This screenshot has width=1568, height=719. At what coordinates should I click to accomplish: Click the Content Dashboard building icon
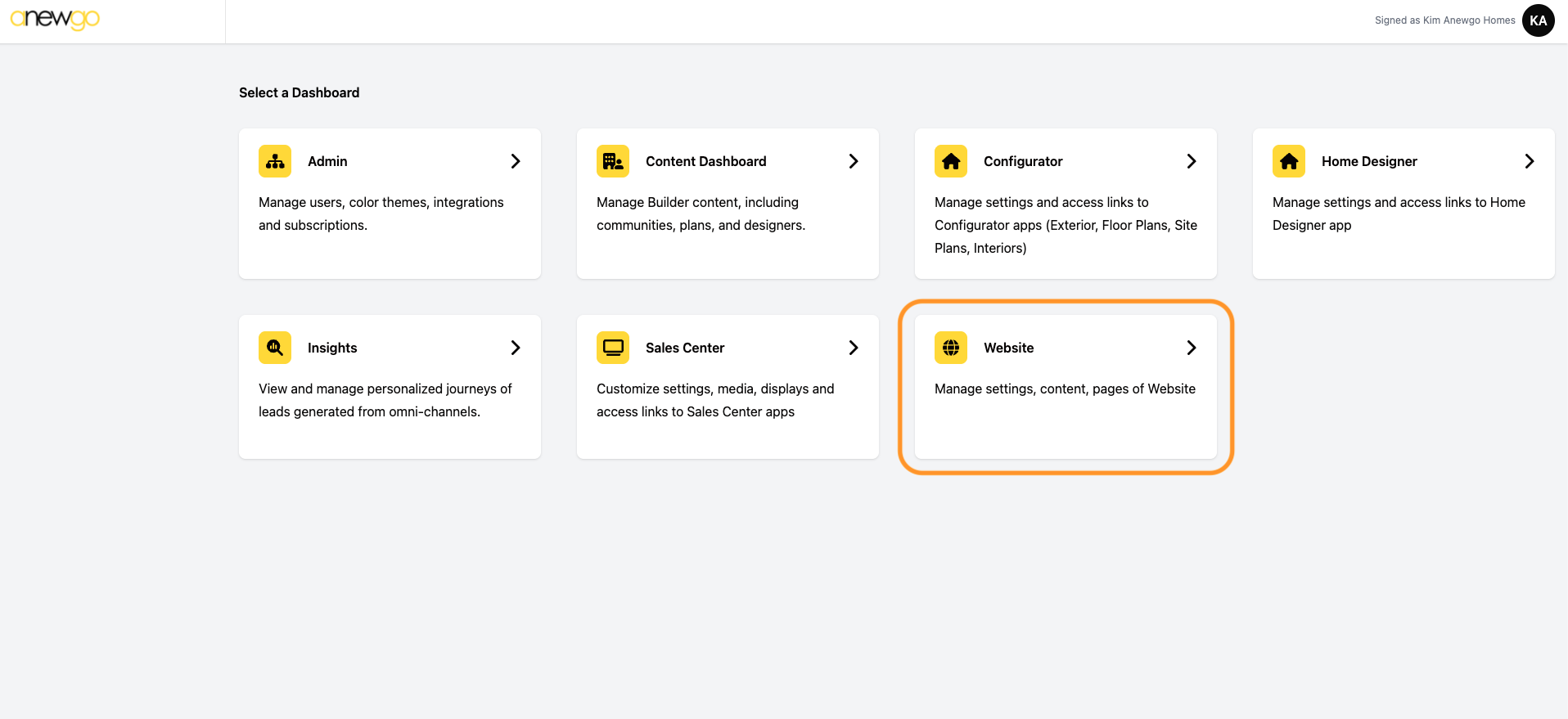point(613,161)
